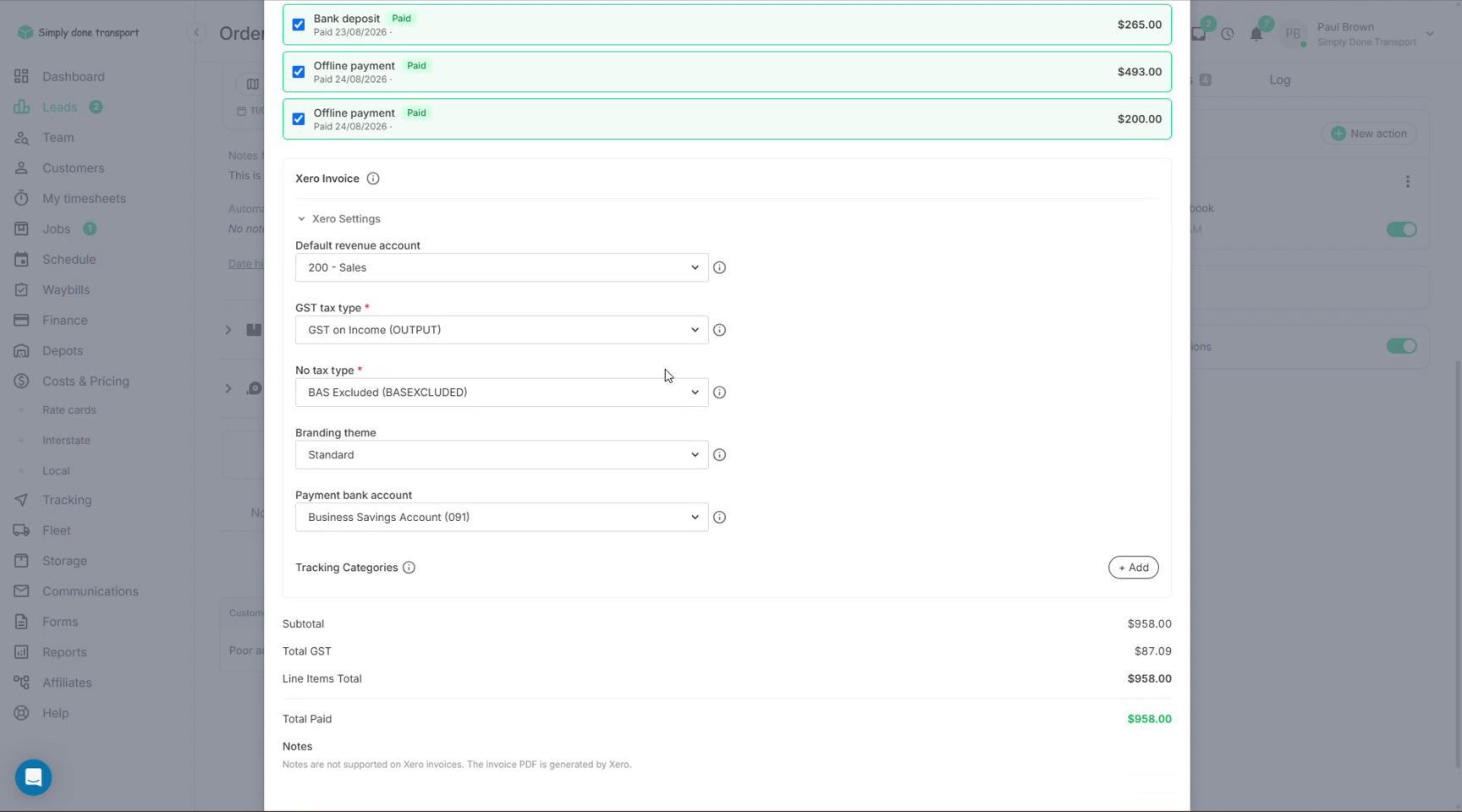
Task: Click the notifications bell icon
Action: pyautogui.click(x=1256, y=34)
